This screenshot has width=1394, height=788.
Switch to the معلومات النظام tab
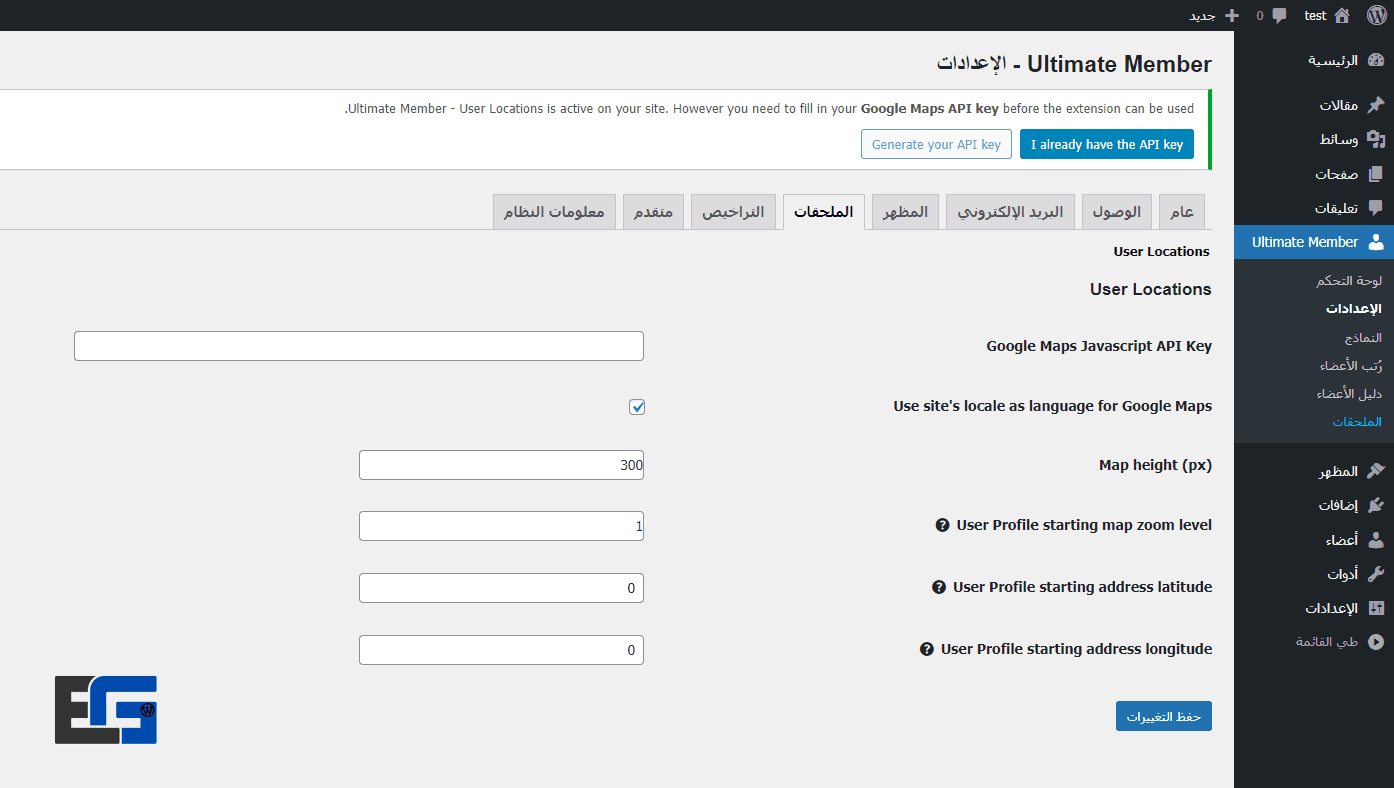[x=554, y=211]
